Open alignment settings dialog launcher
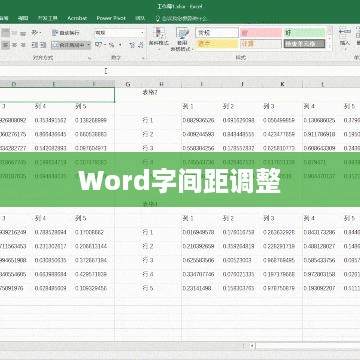Screen dimensions: 360x360 click(89, 58)
